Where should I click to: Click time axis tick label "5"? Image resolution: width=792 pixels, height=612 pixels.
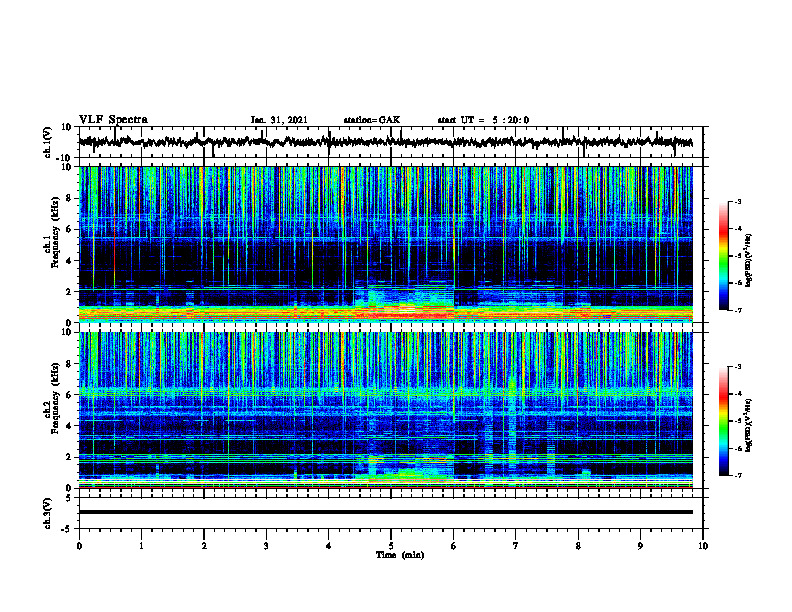click(391, 546)
